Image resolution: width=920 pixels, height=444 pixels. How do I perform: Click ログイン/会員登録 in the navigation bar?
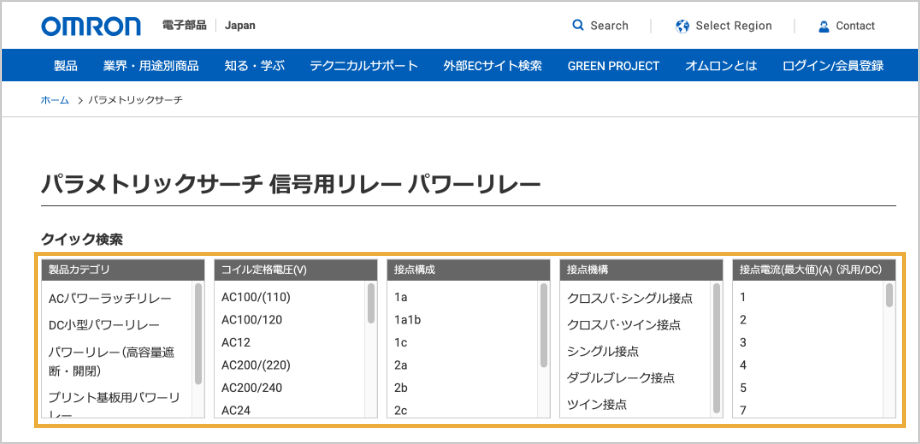(833, 66)
